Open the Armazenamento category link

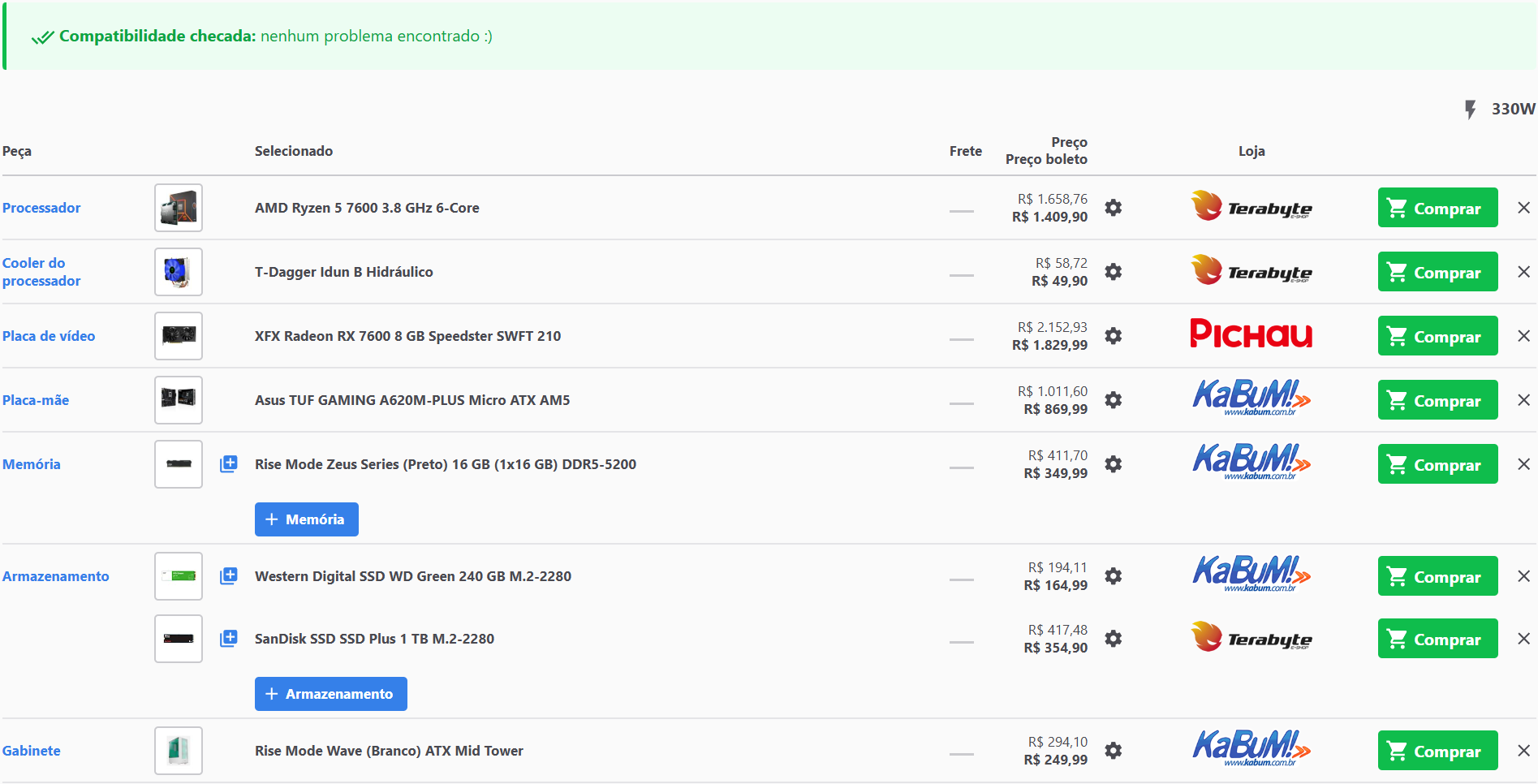pyautogui.click(x=56, y=576)
